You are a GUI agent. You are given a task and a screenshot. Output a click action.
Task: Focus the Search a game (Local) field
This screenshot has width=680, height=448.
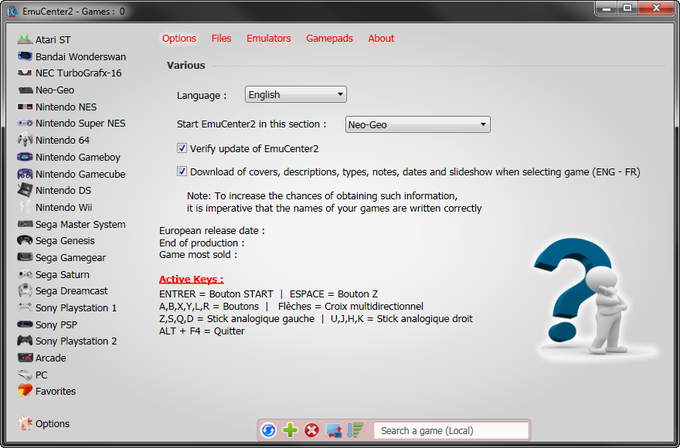451,430
